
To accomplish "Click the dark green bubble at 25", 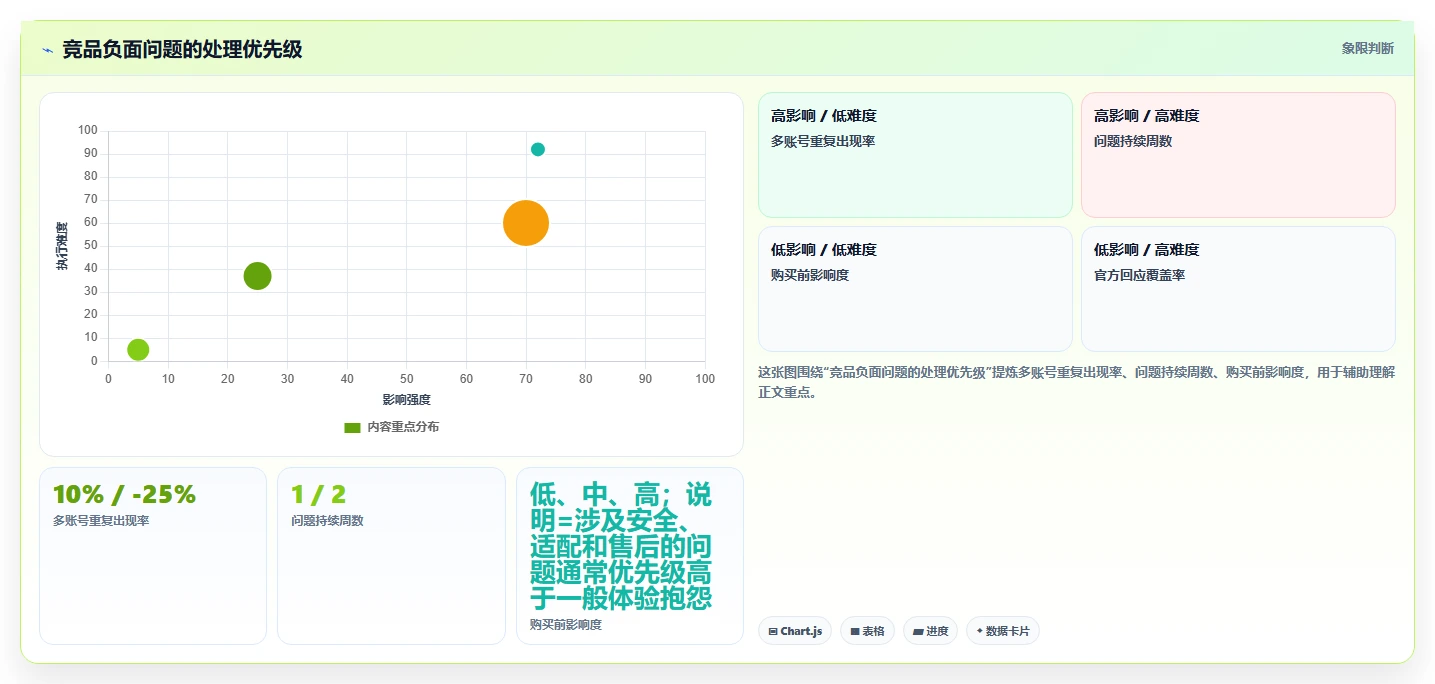I will [x=257, y=276].
